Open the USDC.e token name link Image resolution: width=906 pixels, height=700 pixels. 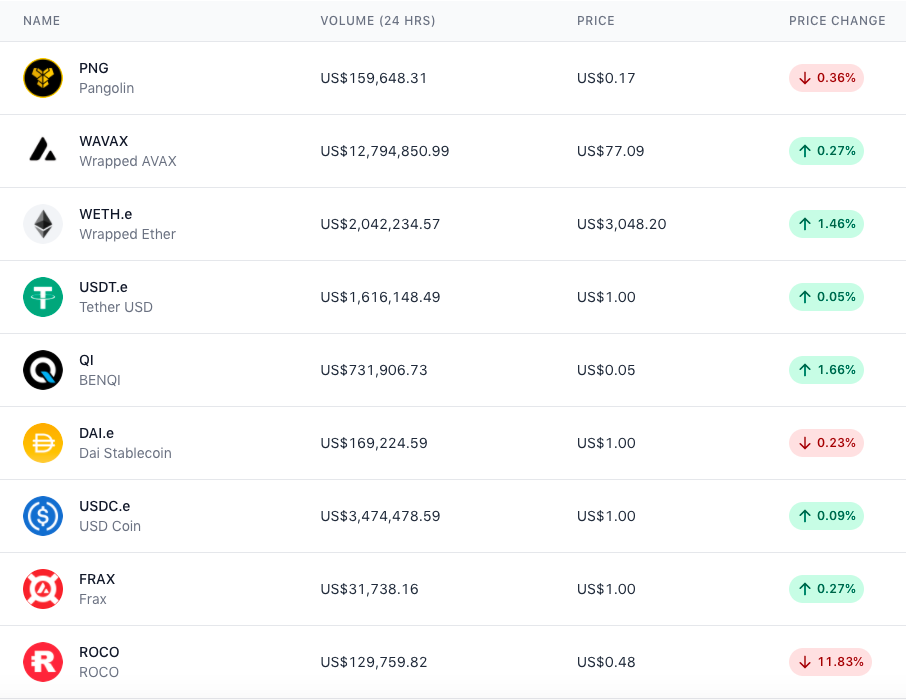[x=105, y=506]
